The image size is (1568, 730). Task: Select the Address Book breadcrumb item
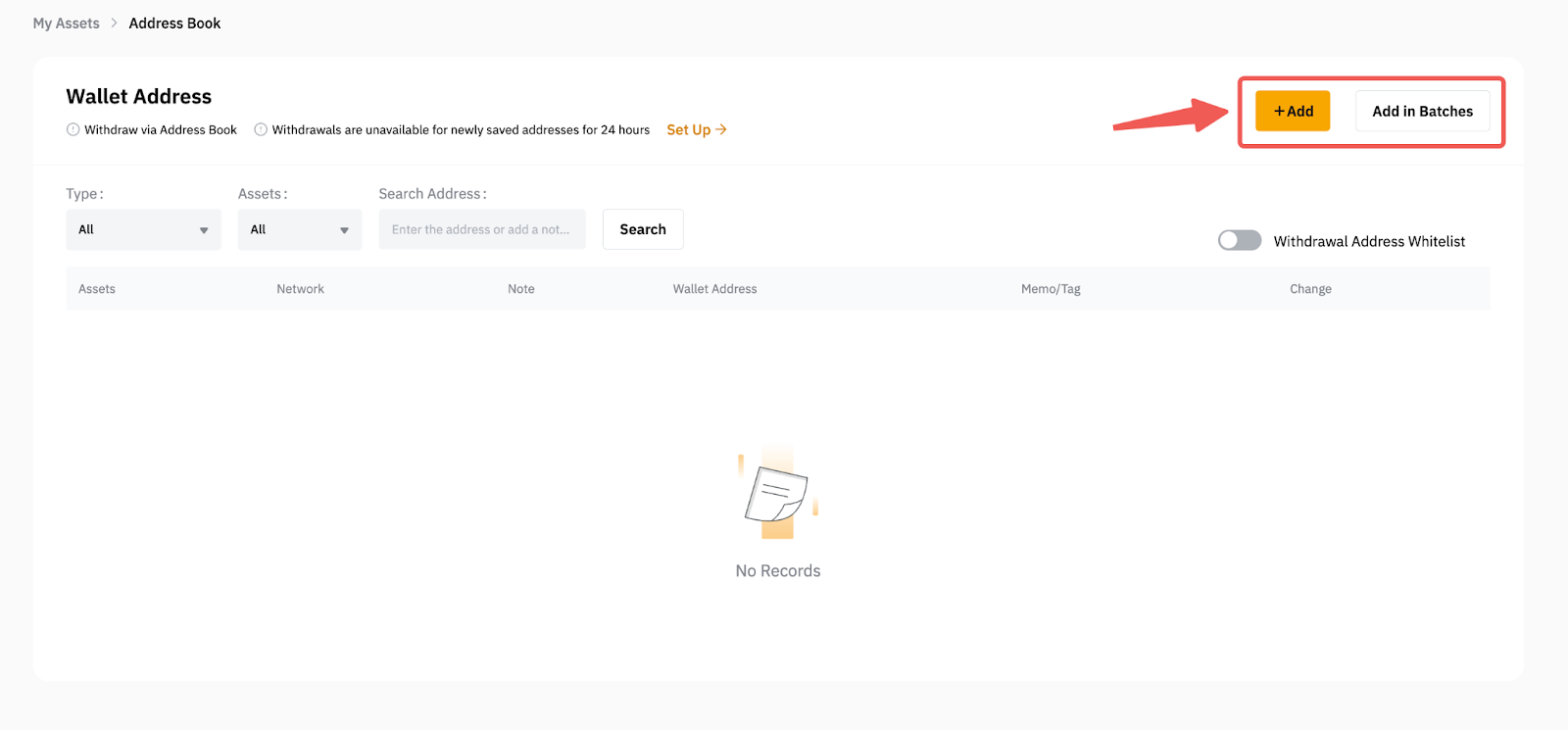(x=174, y=24)
